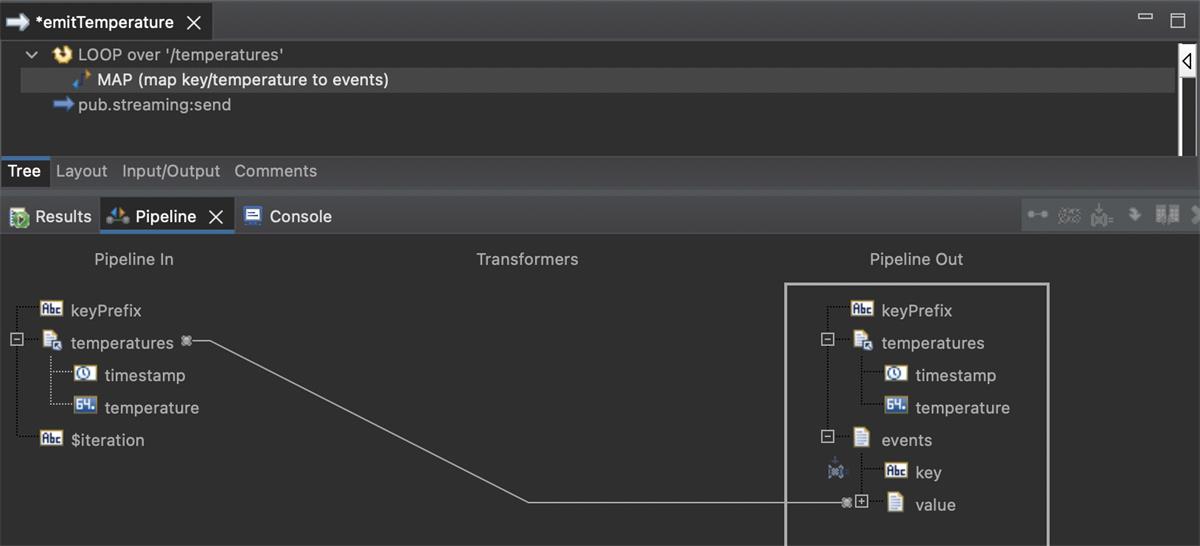Select the LOOP over '/temperatures' step
Image resolution: width=1200 pixels, height=546 pixels.
pos(181,55)
